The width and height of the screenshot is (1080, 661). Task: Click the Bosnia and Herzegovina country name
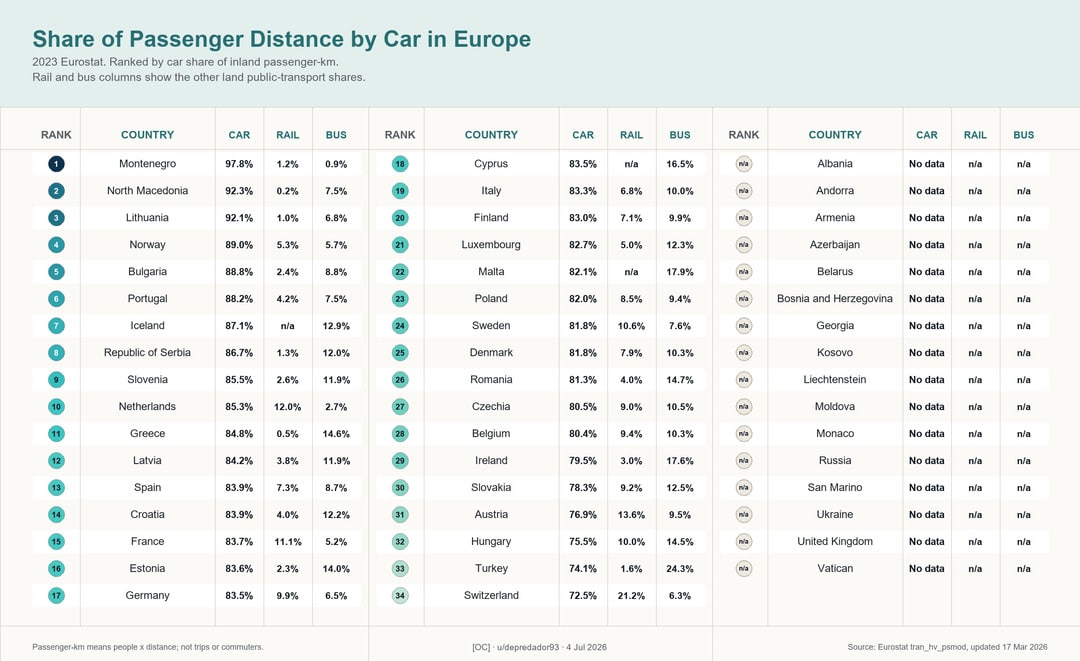[835, 299]
